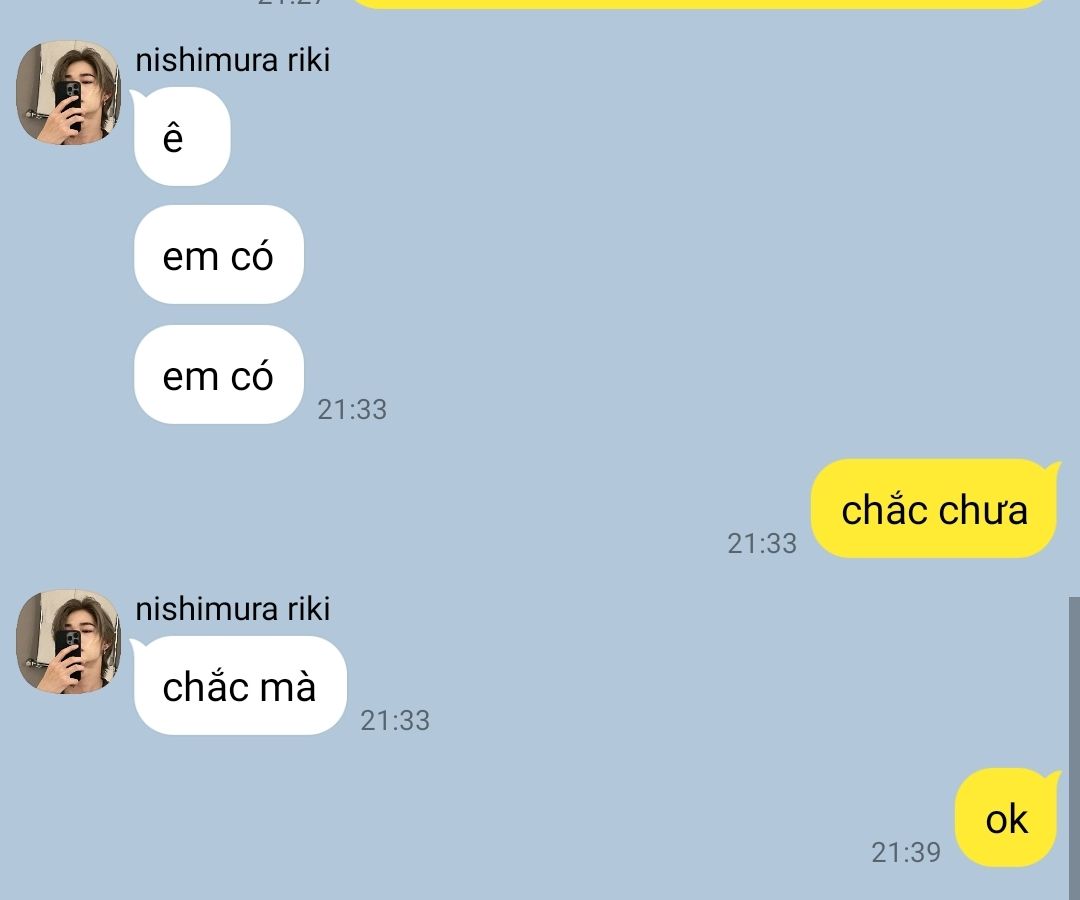Tap the partially visible yellow bubble at top

[701, 3]
